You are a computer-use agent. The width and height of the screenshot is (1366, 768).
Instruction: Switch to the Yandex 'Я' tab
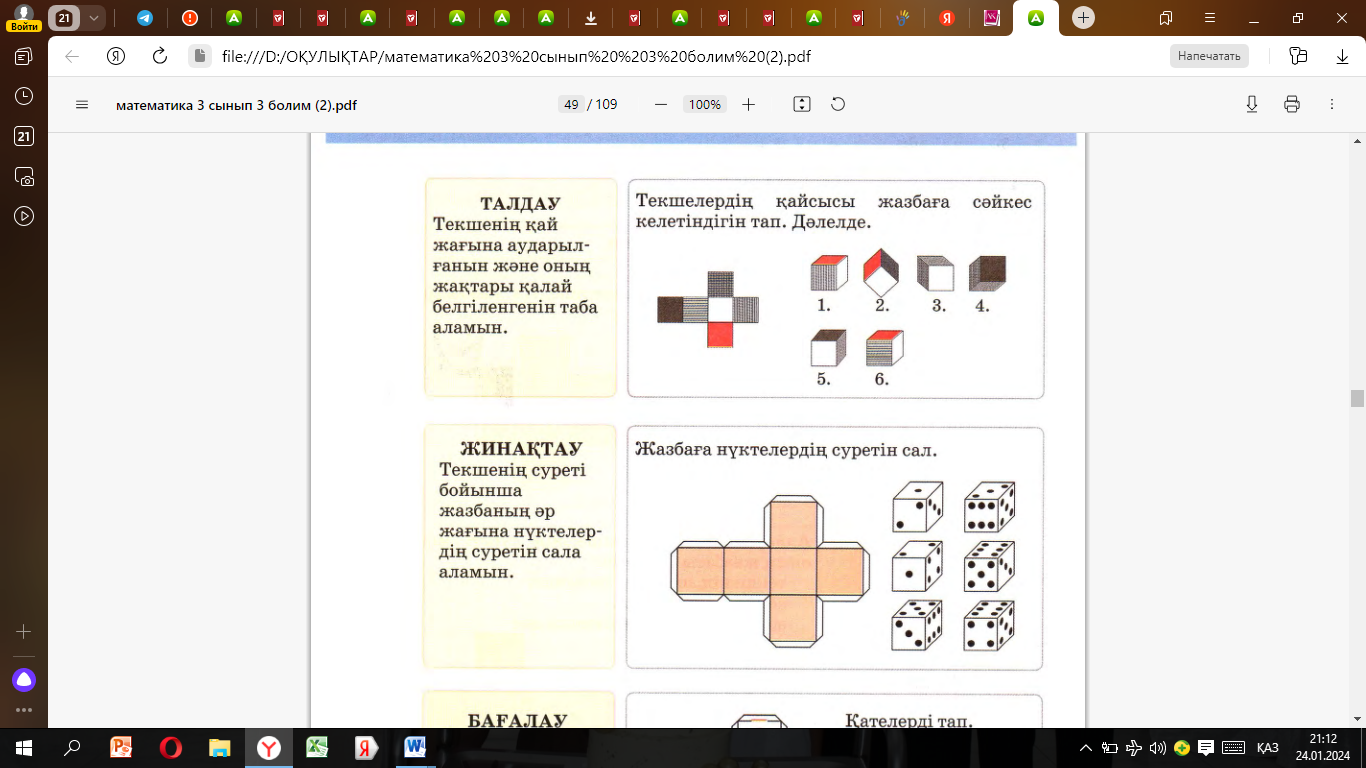pyautogui.click(x=947, y=18)
